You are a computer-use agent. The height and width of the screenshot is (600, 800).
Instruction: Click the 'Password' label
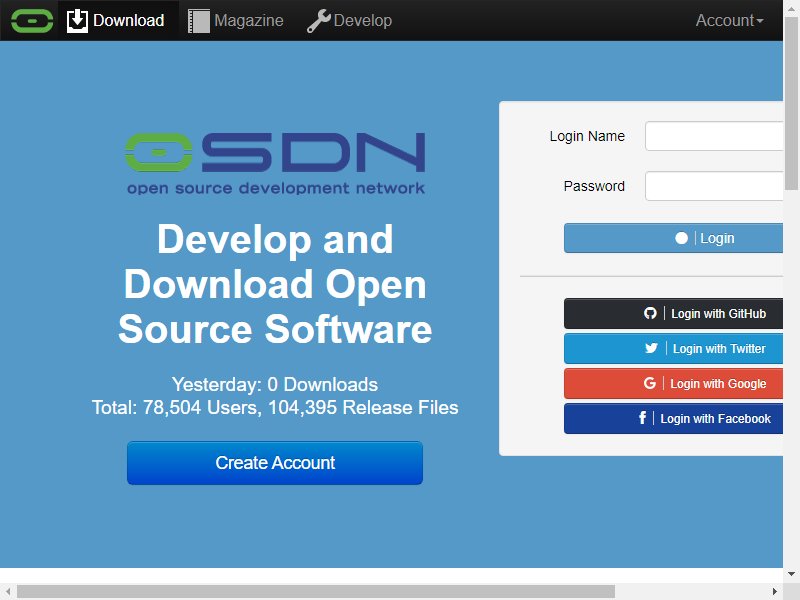[594, 186]
